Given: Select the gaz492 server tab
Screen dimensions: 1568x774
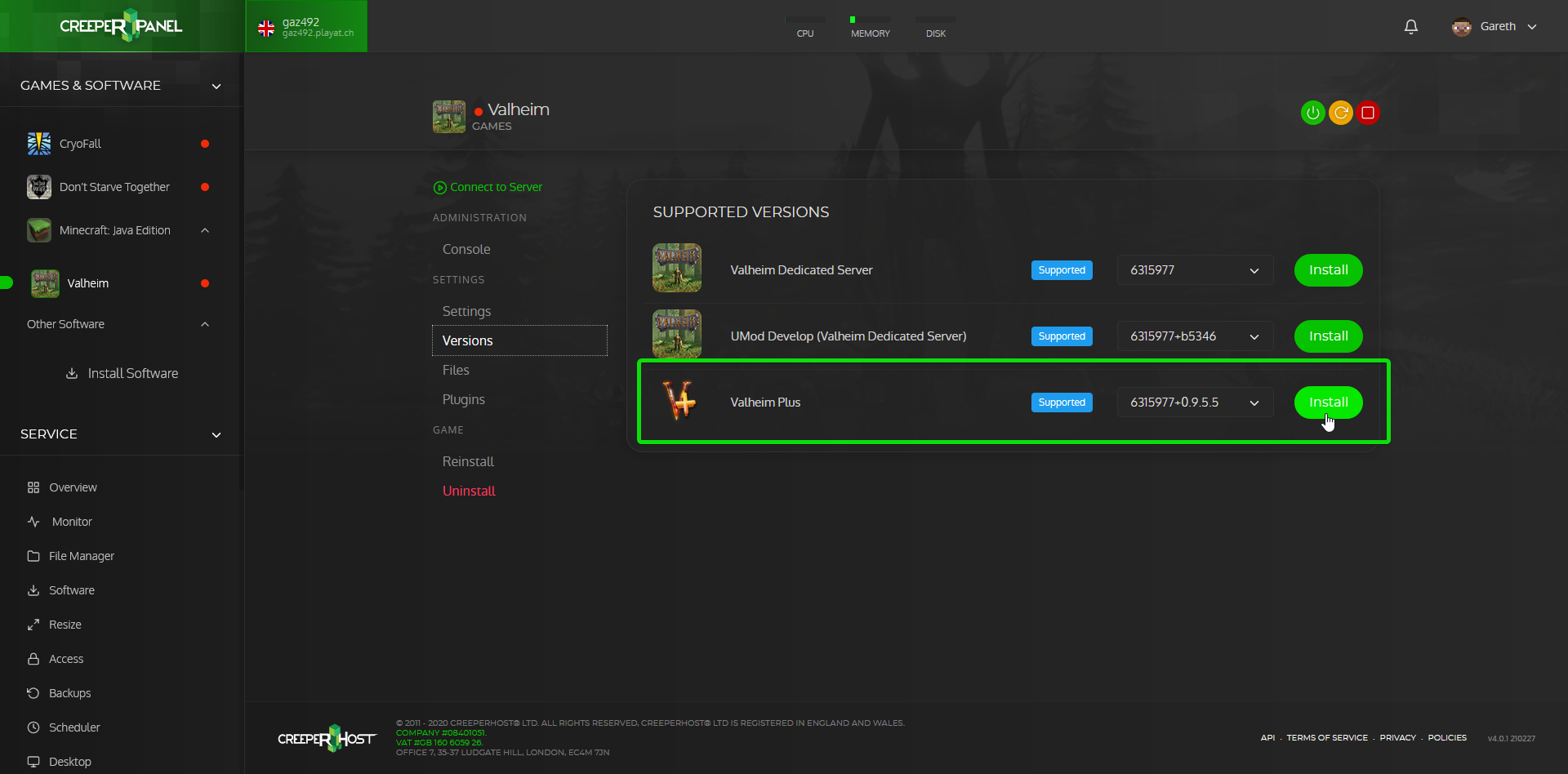Looking at the screenshot, I should point(306,26).
